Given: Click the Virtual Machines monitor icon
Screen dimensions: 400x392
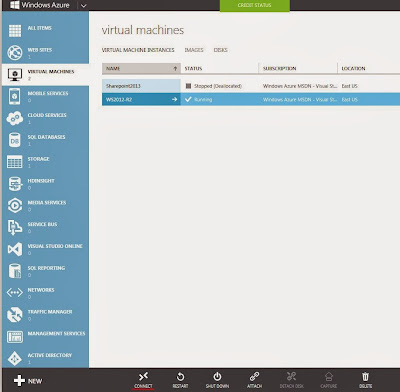Looking at the screenshot, I should tap(15, 75).
